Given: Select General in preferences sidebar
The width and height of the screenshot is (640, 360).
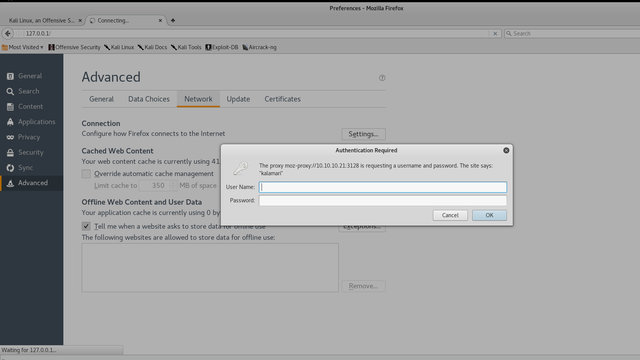Looking at the screenshot, I should [31, 76].
